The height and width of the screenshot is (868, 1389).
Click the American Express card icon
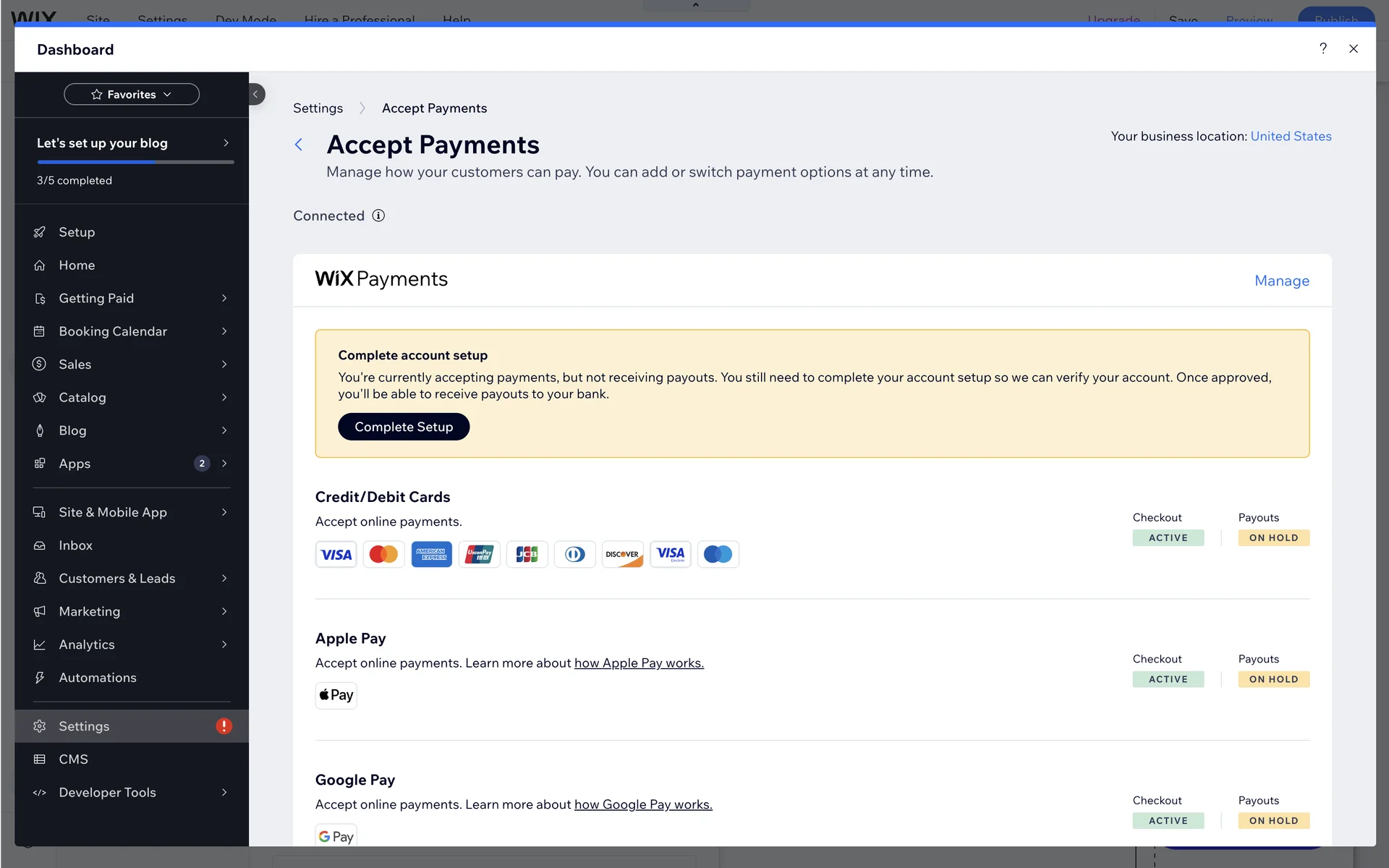coord(431,554)
